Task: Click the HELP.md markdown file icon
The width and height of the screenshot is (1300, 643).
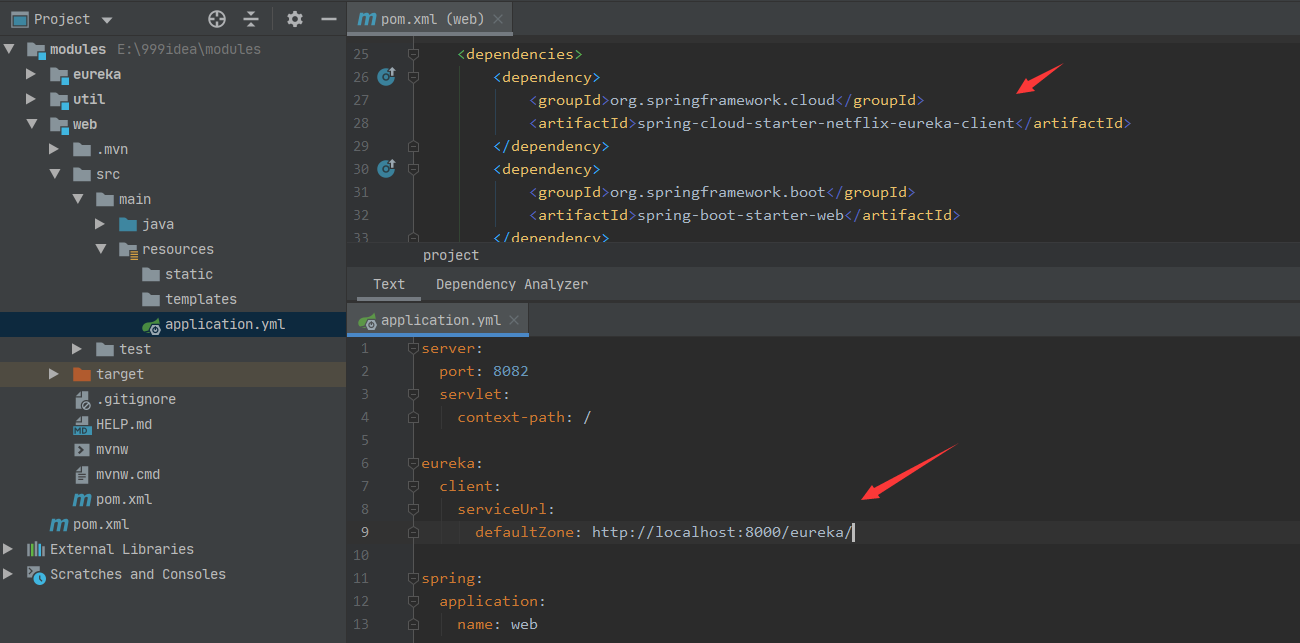Action: (82, 424)
